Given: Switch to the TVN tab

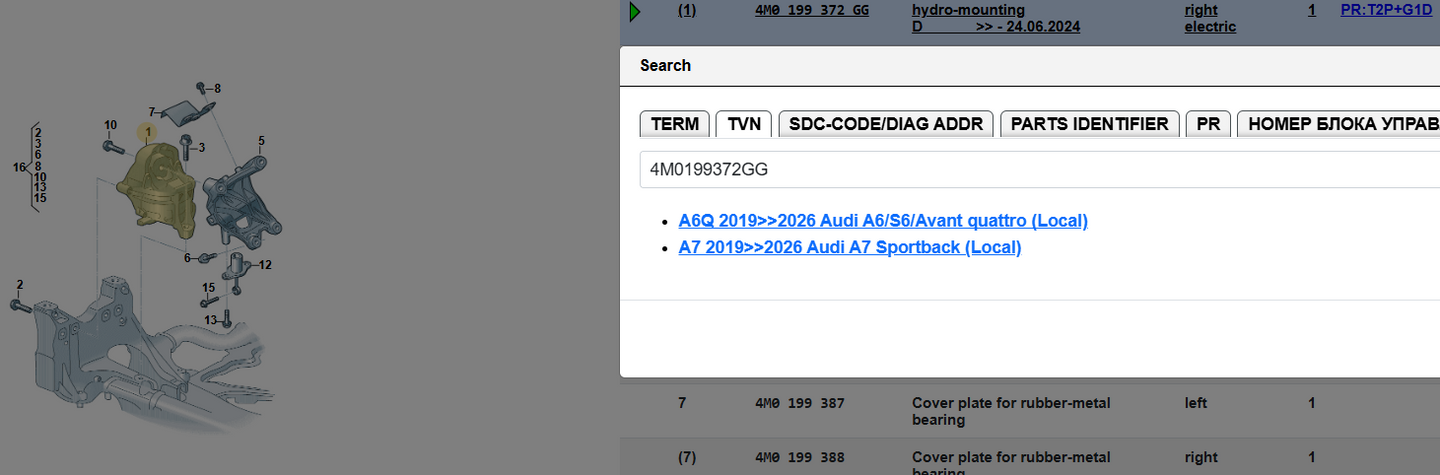Looking at the screenshot, I should tap(744, 124).
